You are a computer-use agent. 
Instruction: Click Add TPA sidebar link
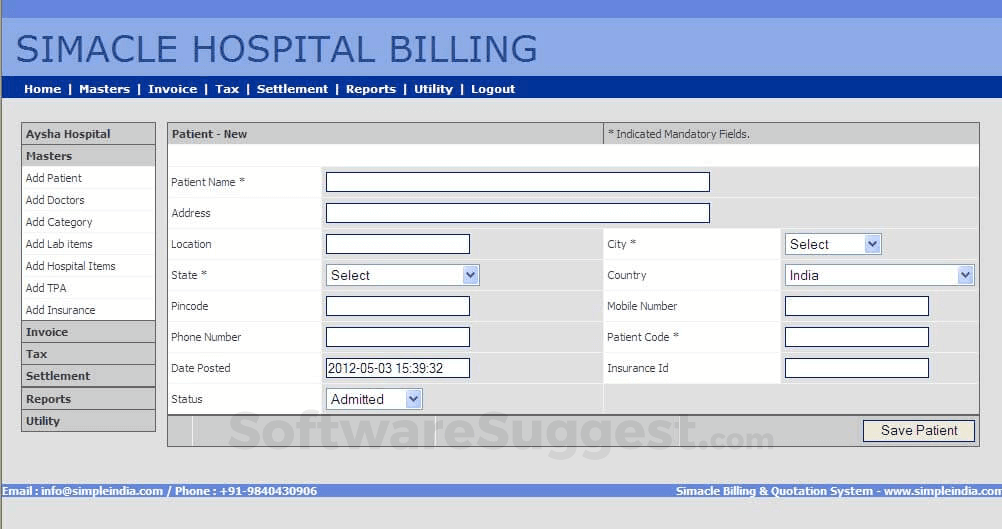[46, 288]
